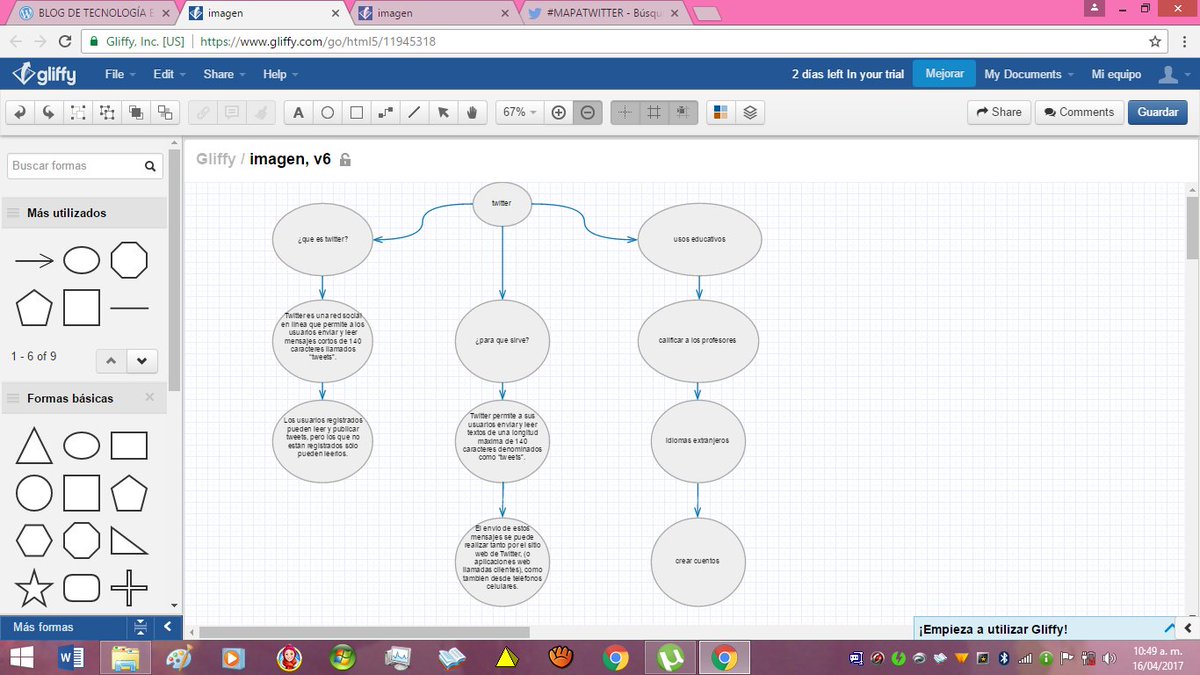This screenshot has height=675, width=1200.
Task: Select the Connector tool
Action: pyautogui.click(x=385, y=112)
